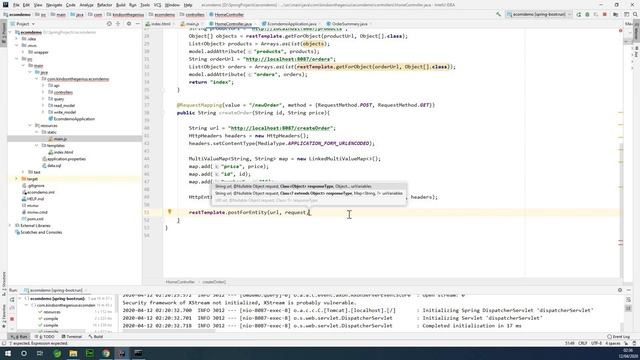The width and height of the screenshot is (640, 360).
Task: Open the VCS menu
Action: point(157,5)
